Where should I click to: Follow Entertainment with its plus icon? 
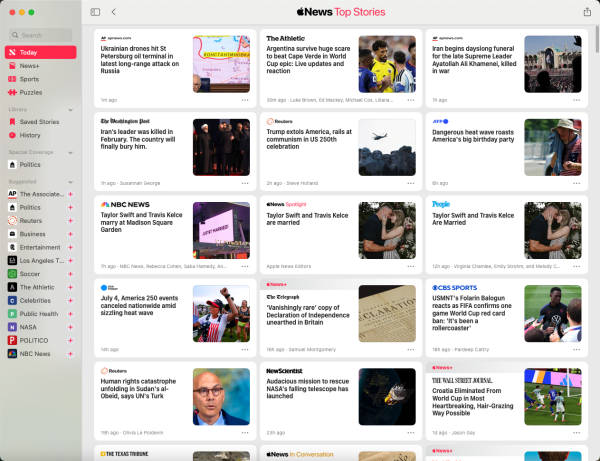(70, 248)
